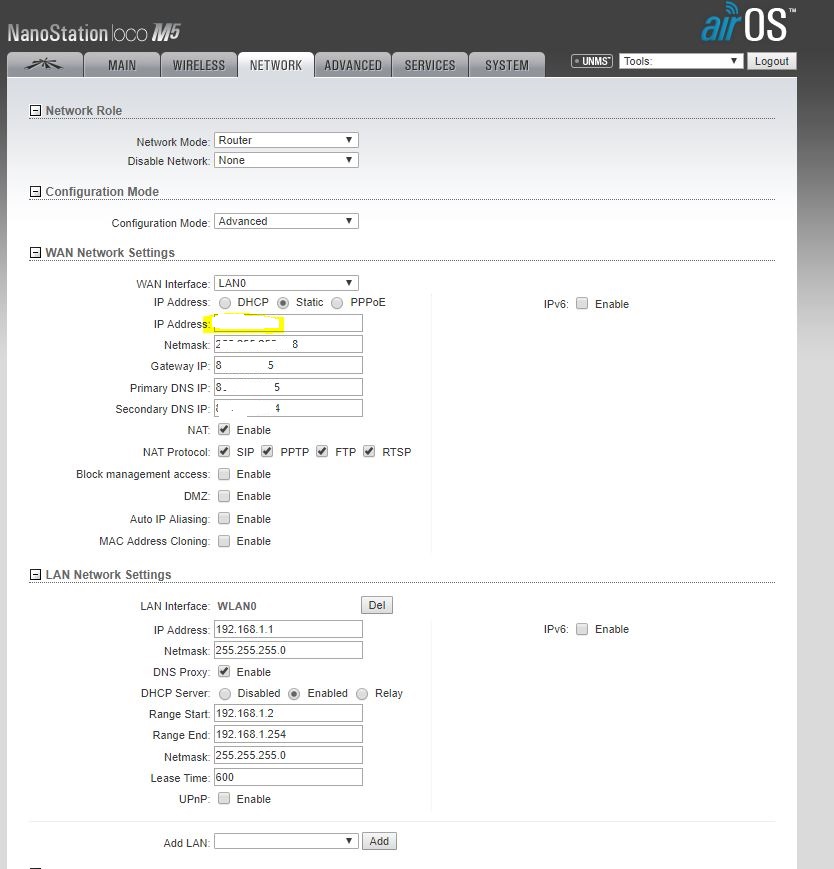834x869 pixels.
Task: Select PPPoE for WAN IP Address
Action: click(x=337, y=303)
